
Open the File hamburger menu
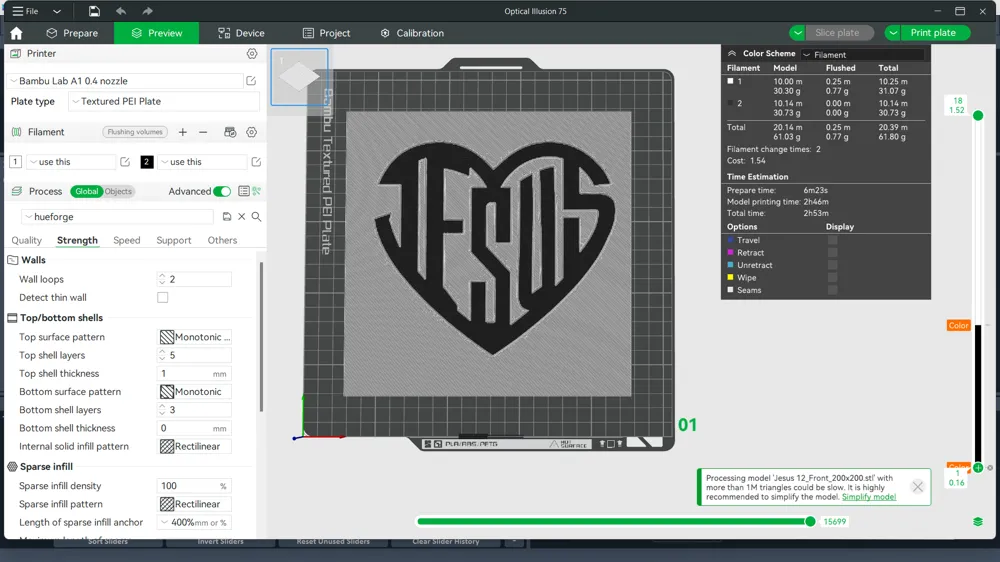coord(26,11)
